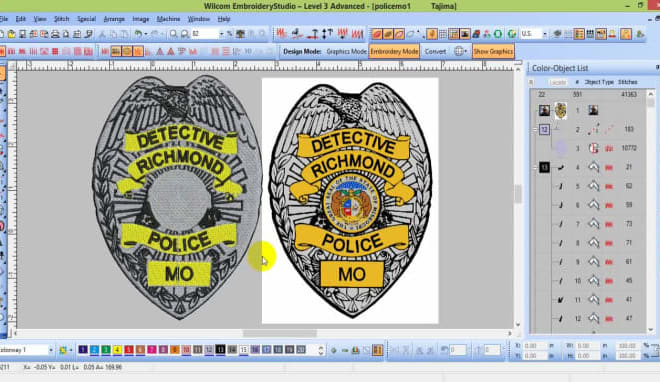Click the Stitches column header

tap(628, 82)
